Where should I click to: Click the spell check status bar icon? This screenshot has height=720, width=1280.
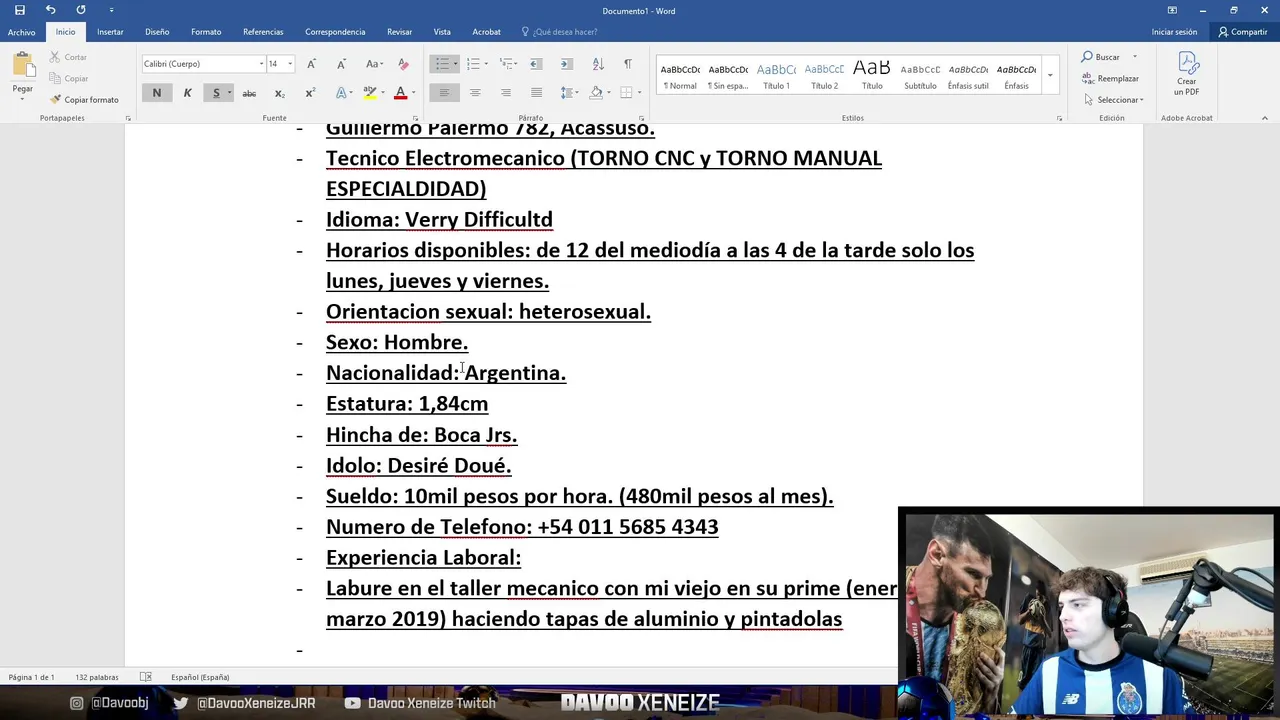(x=145, y=677)
